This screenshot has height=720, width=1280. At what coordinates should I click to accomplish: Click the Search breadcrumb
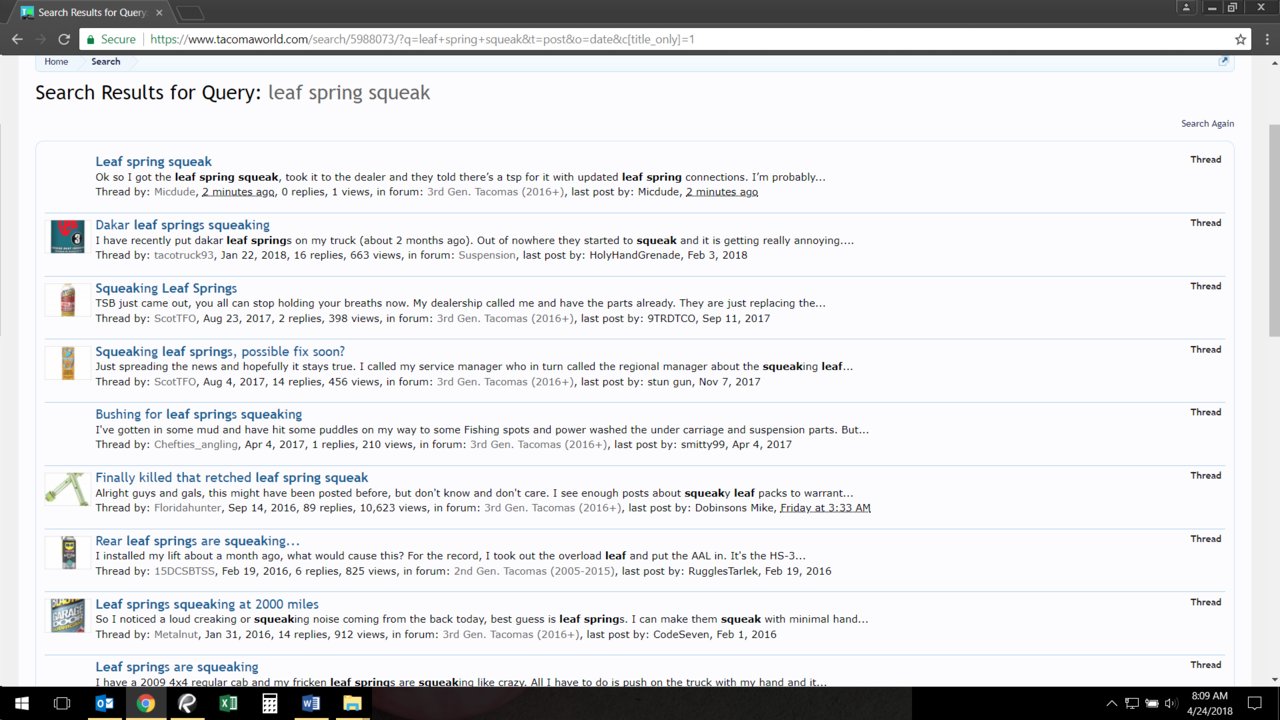(106, 62)
